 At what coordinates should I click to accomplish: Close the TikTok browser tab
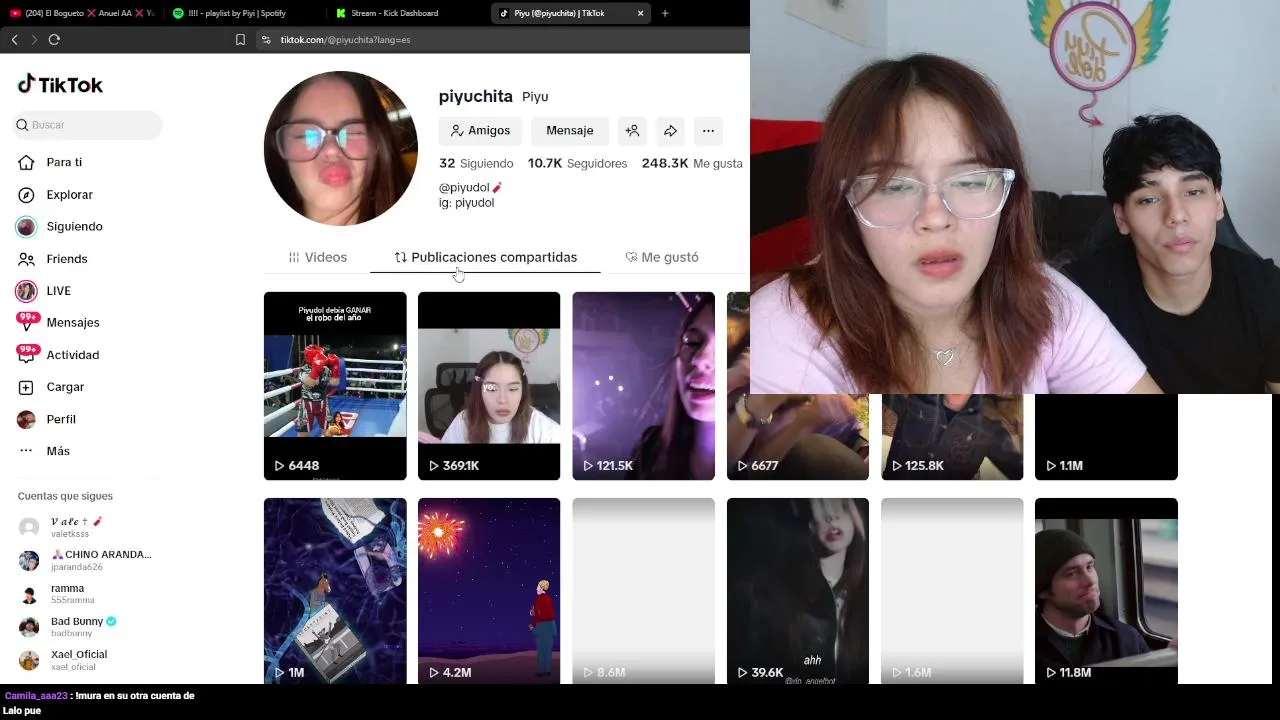point(640,13)
